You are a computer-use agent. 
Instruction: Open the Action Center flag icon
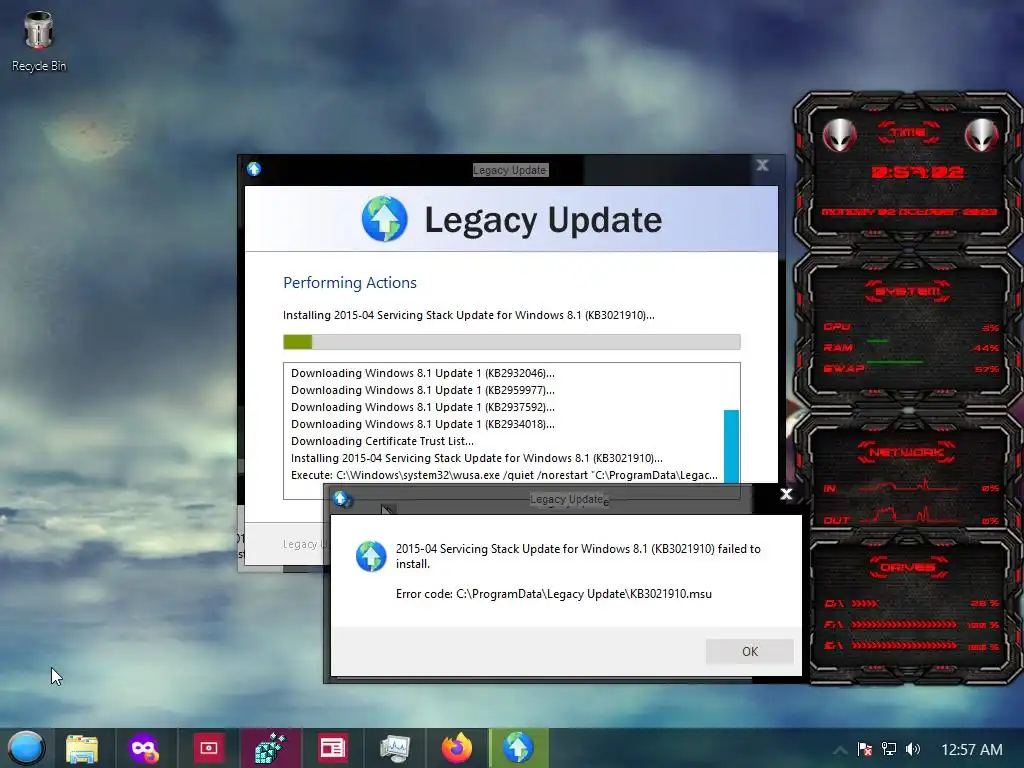865,749
